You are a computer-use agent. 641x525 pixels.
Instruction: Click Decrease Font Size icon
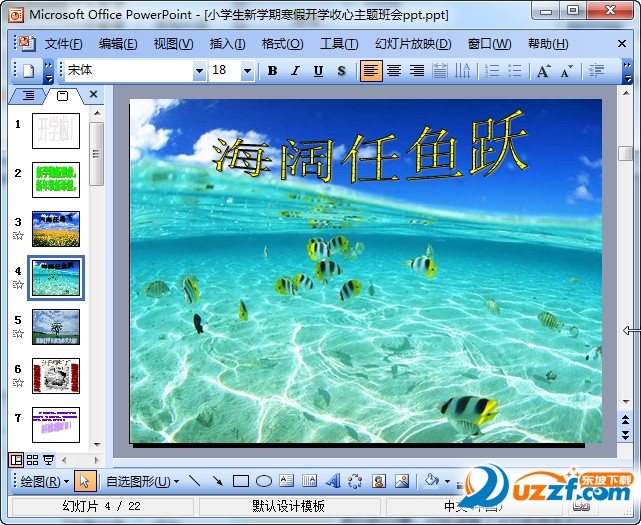[x=567, y=71]
